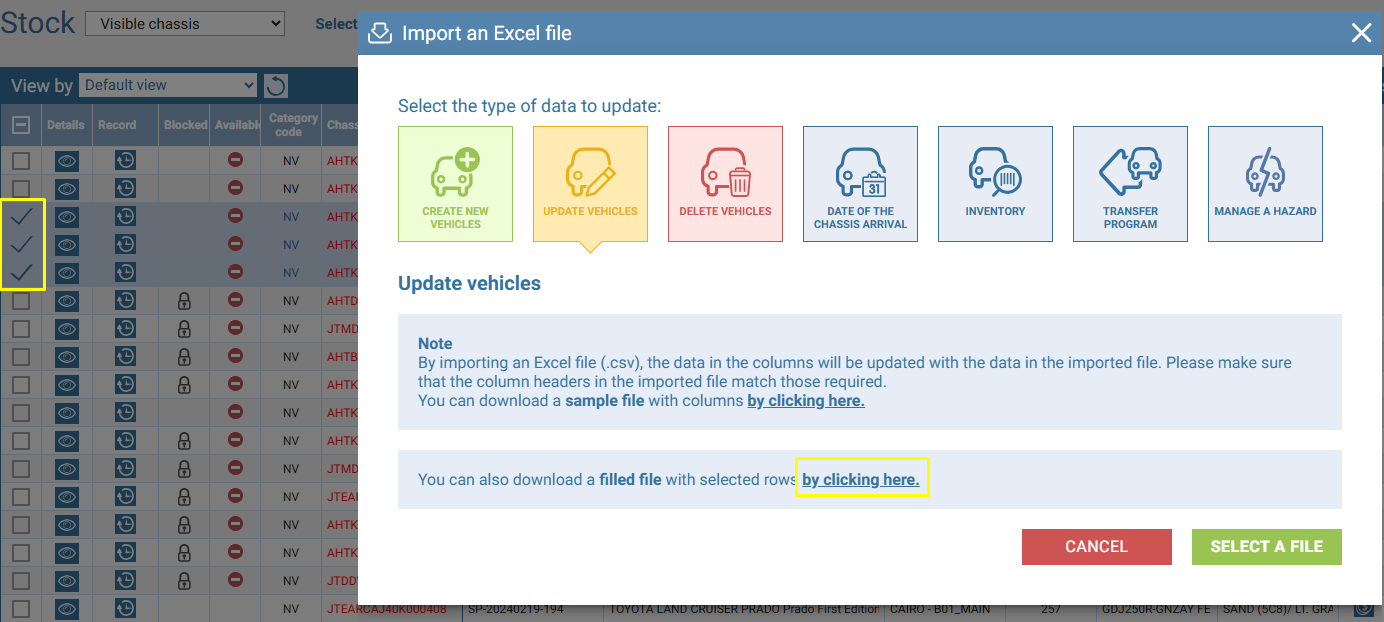The width and height of the screenshot is (1384, 622).
Task: Click red unavailable icon on AHTD row
Action: (235, 300)
